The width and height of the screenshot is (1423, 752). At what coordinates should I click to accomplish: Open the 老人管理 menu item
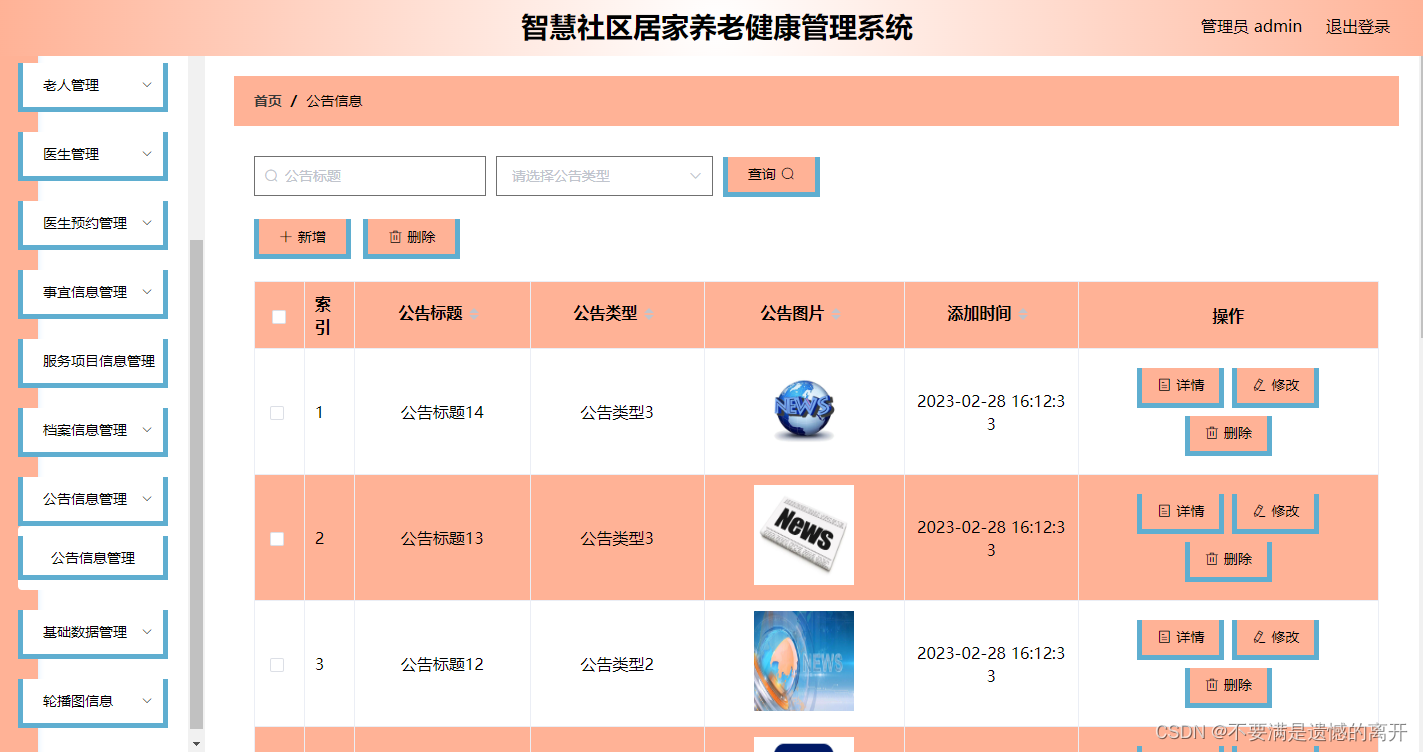[92, 85]
